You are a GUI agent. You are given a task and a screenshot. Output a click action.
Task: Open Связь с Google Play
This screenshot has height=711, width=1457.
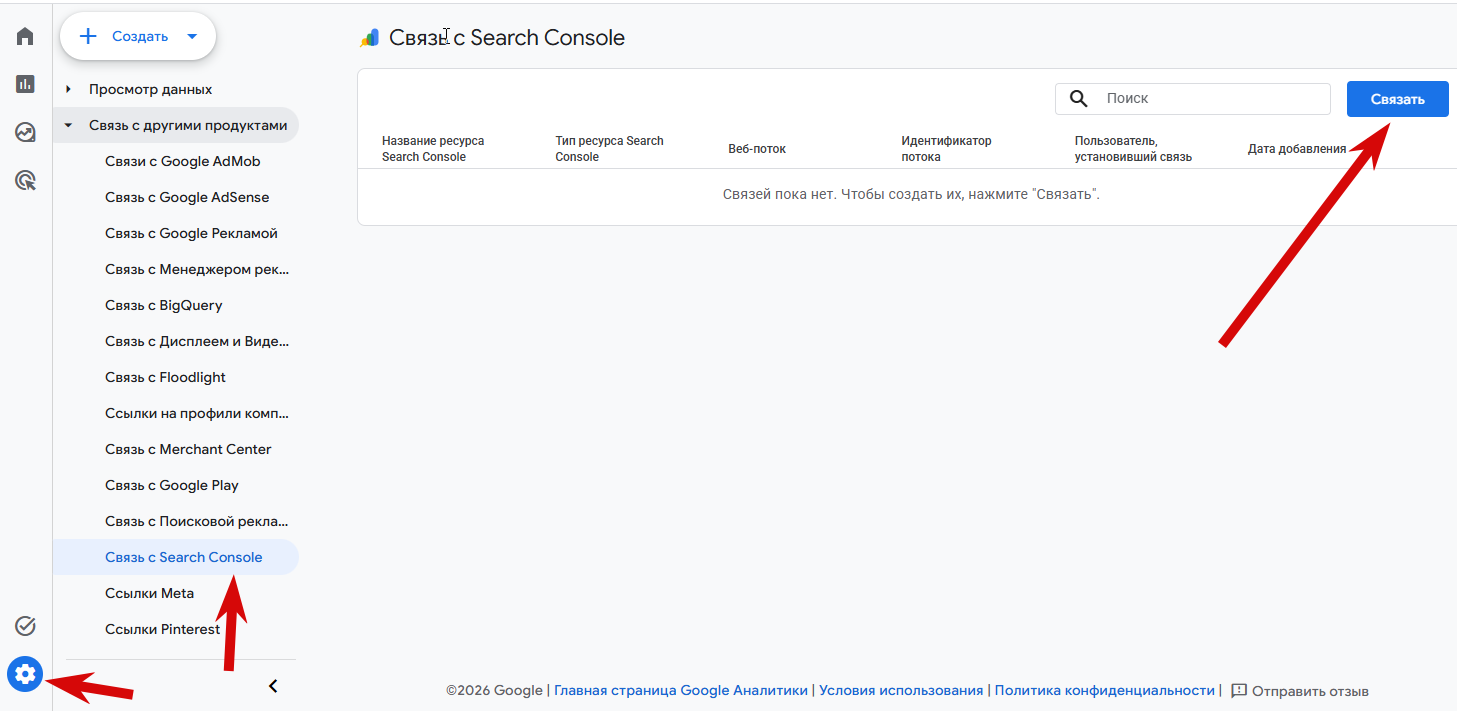(172, 485)
